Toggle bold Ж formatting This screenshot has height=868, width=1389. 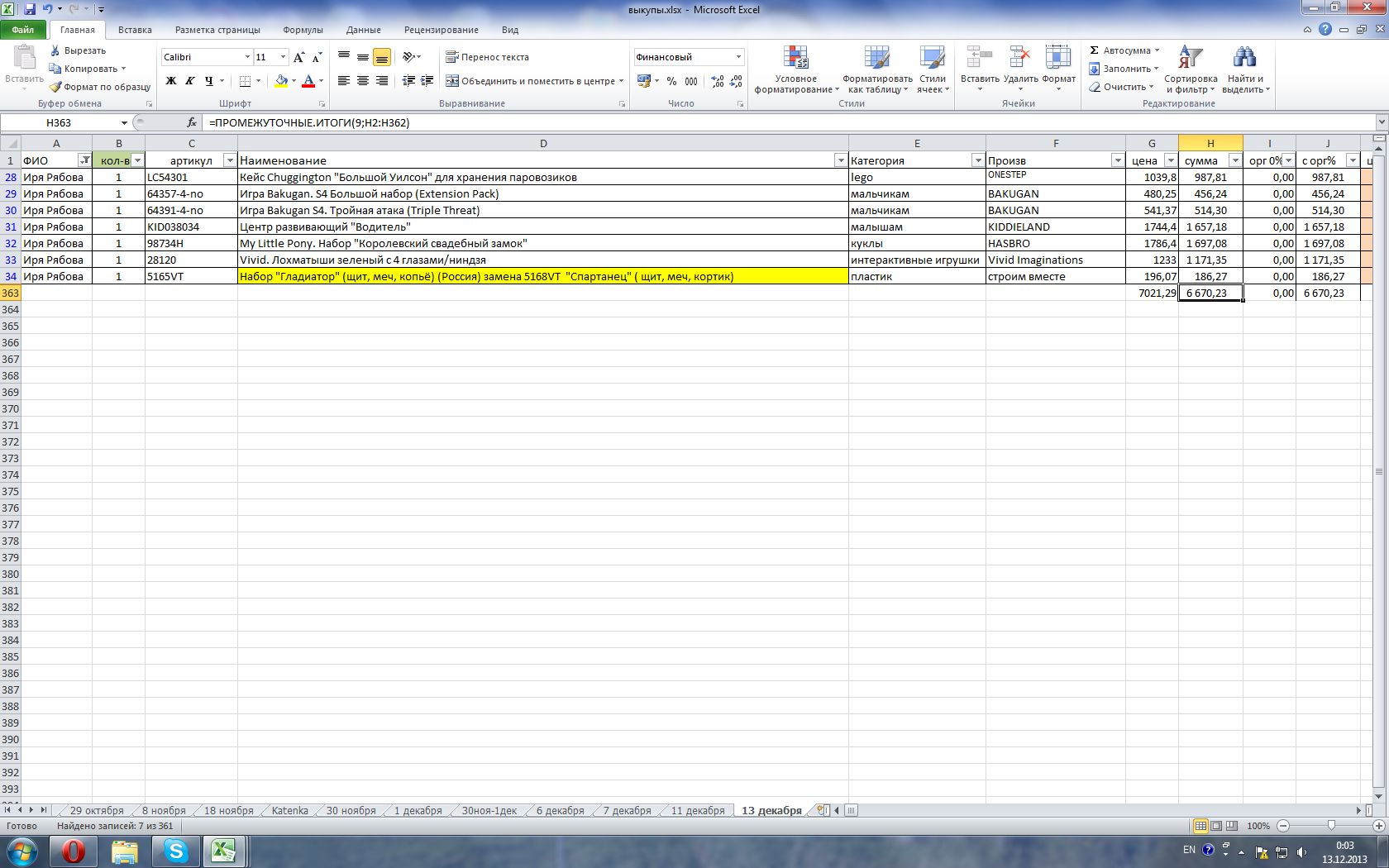pyautogui.click(x=171, y=81)
